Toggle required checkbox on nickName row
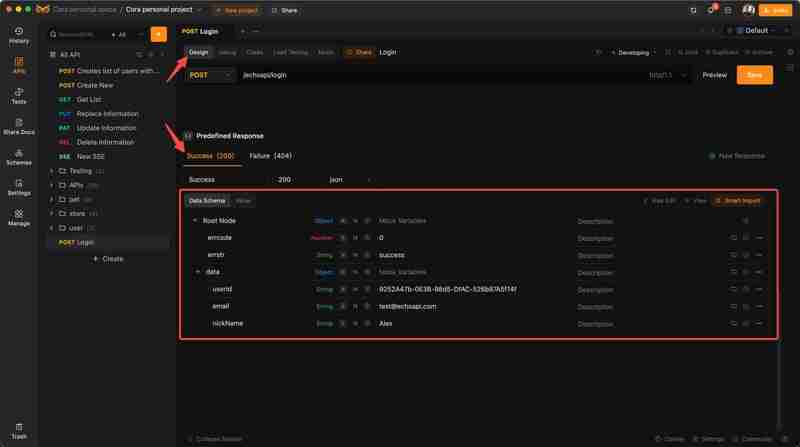Screen dimensions: 800x447 tap(343, 324)
